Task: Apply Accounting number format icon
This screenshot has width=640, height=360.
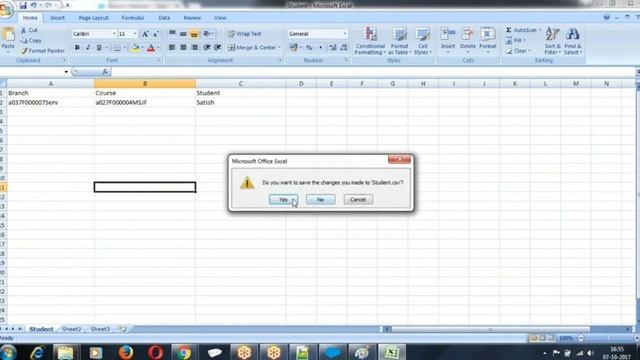Action: coord(293,48)
